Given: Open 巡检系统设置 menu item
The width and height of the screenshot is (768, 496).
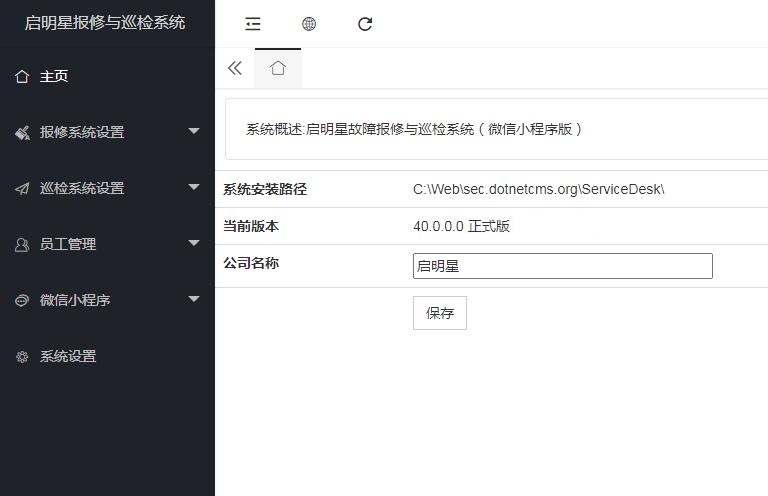Looking at the screenshot, I should click(x=82, y=188).
